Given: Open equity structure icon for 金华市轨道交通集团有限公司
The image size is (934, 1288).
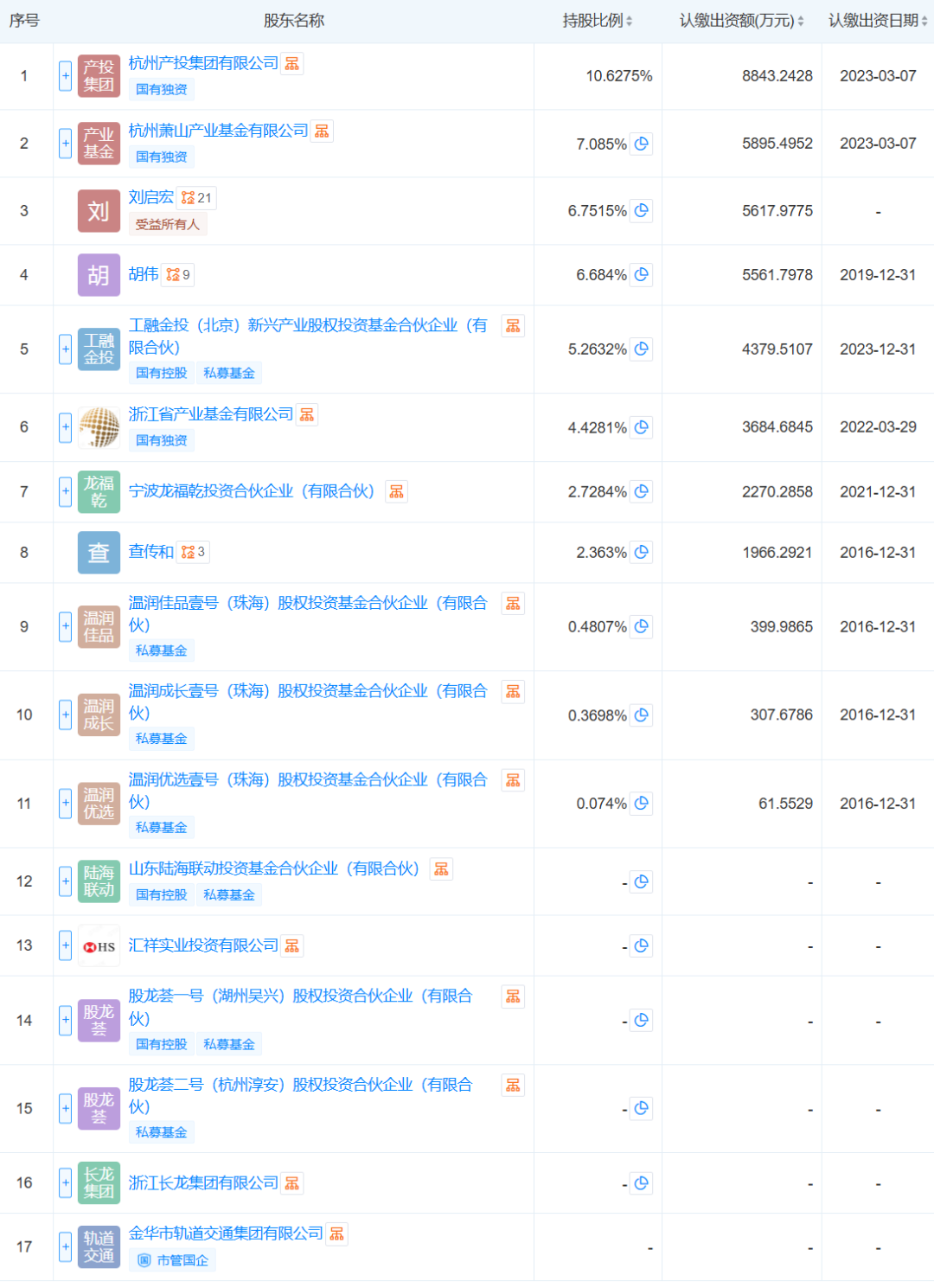Looking at the screenshot, I should (x=337, y=1234).
